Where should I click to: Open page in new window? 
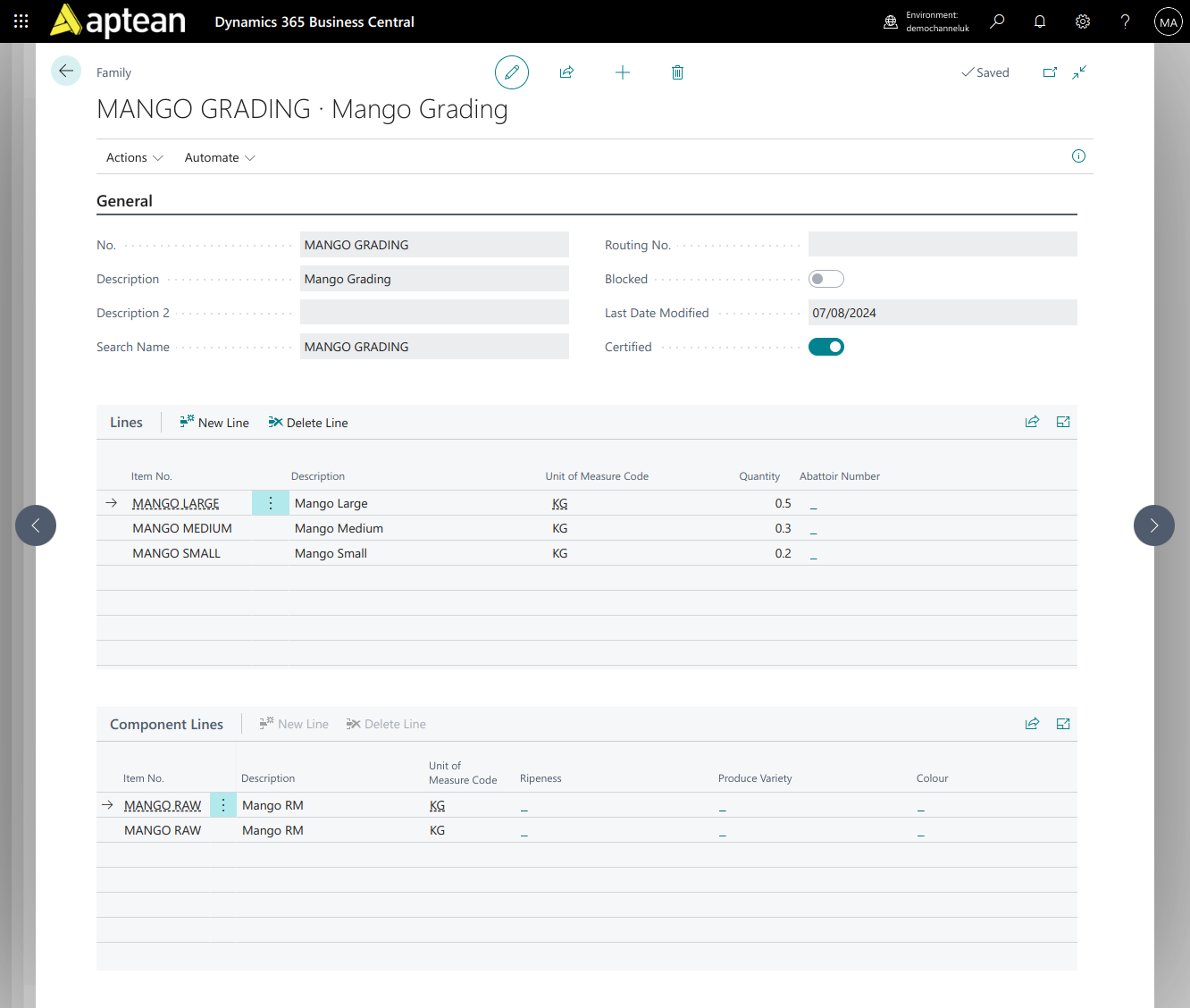tap(1050, 72)
